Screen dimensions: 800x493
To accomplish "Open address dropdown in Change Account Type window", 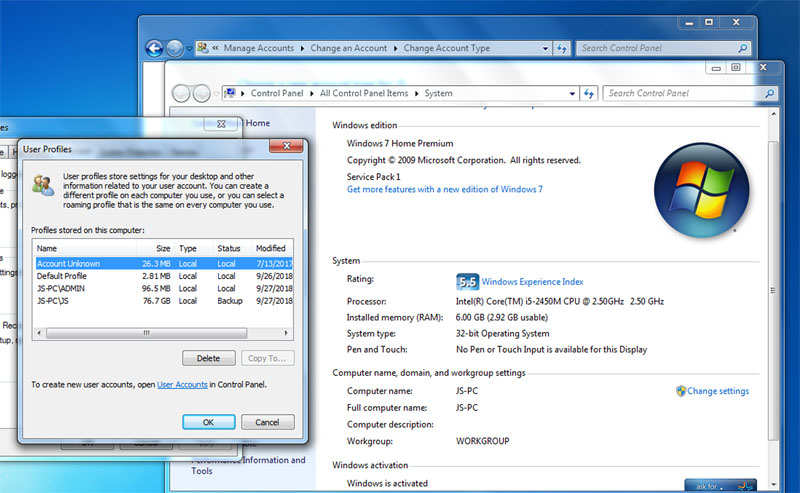I will tap(545, 48).
